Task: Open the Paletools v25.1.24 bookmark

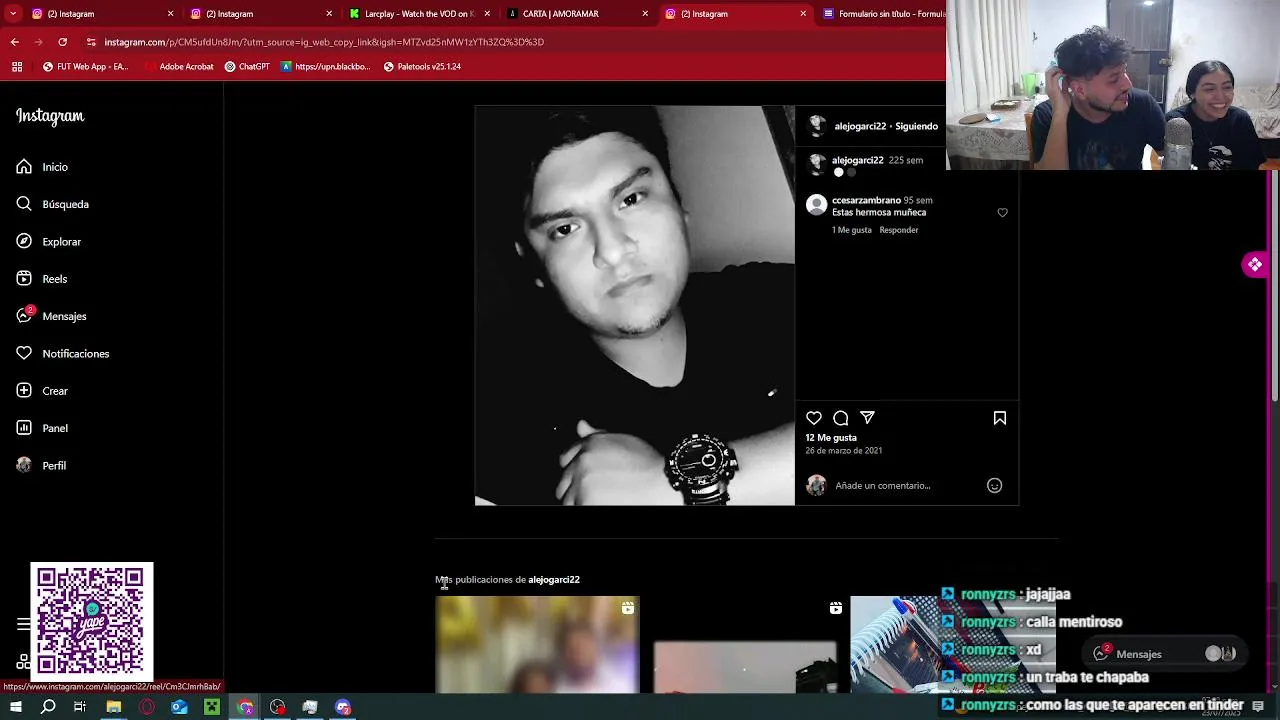Action: pos(422,67)
